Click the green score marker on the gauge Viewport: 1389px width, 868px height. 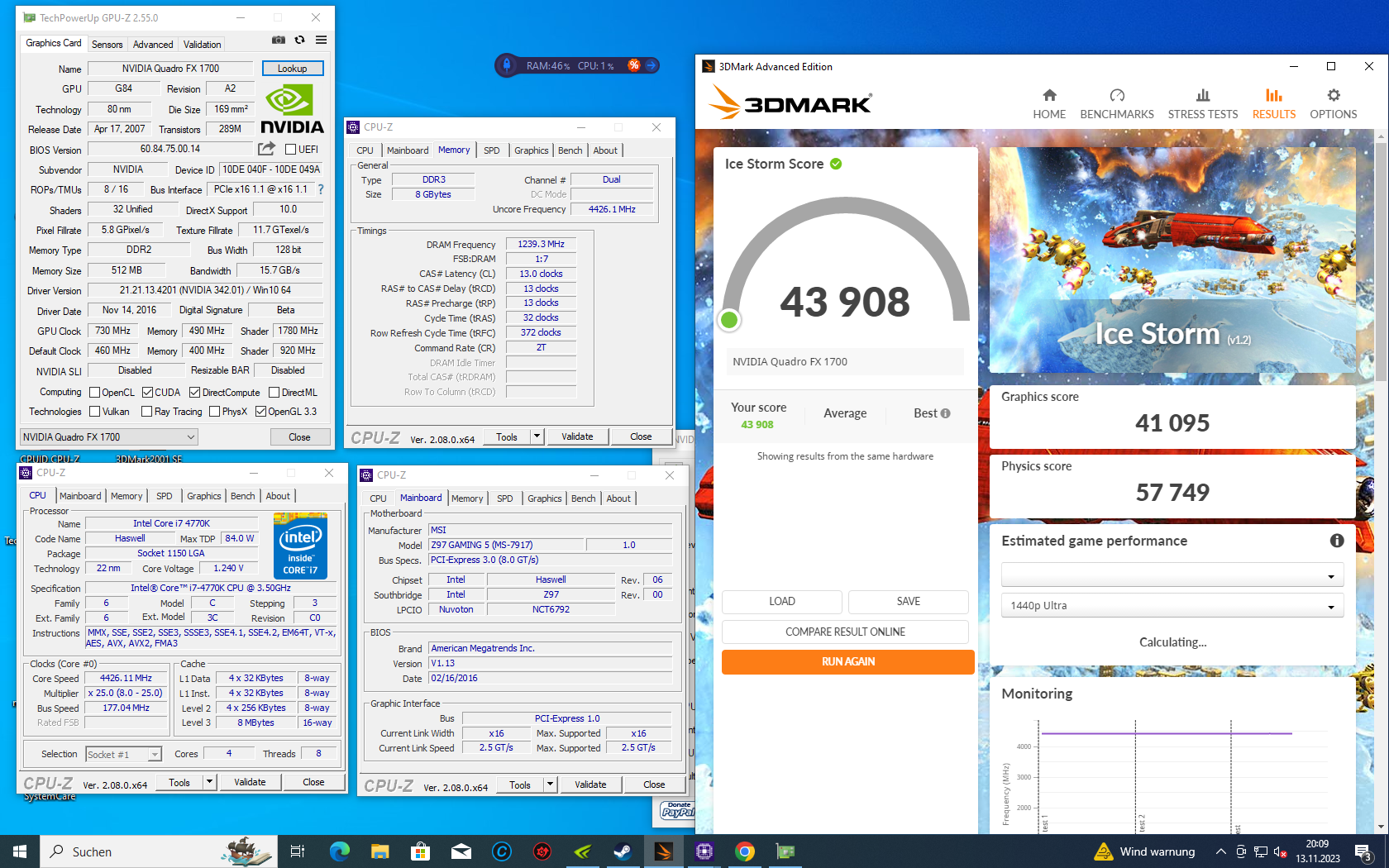coord(729,320)
